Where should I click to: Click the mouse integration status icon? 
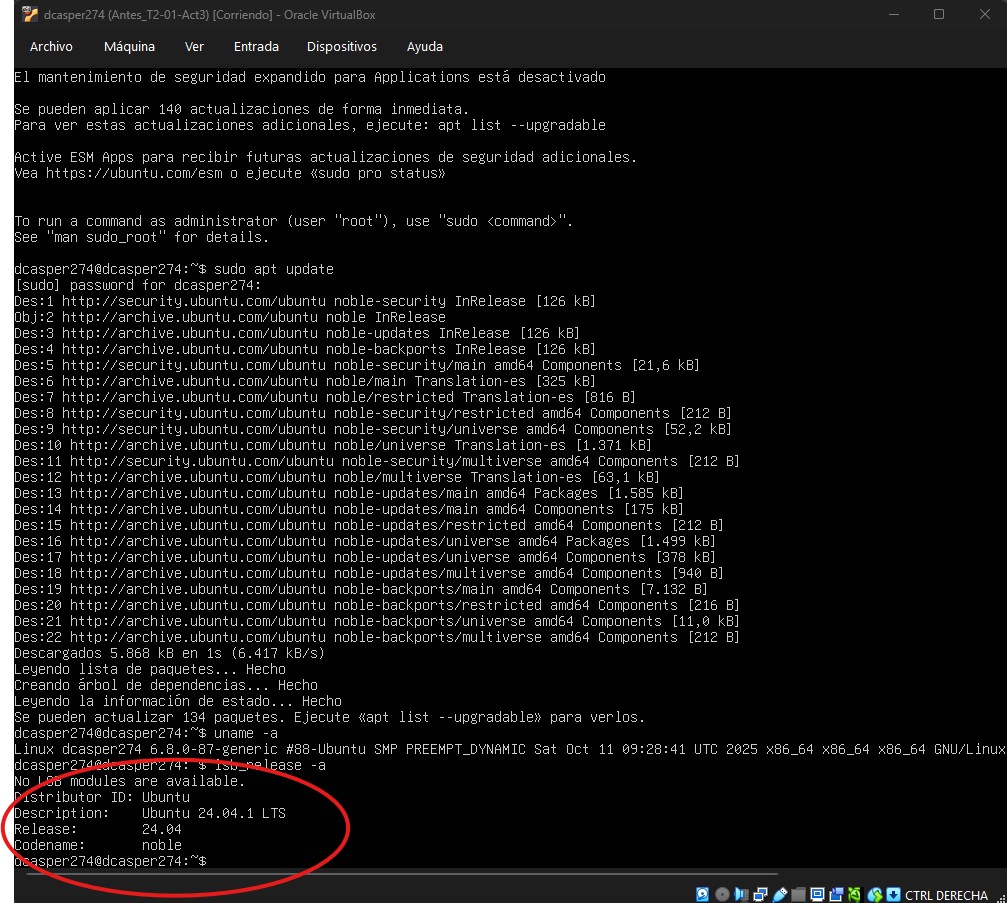(x=875, y=894)
